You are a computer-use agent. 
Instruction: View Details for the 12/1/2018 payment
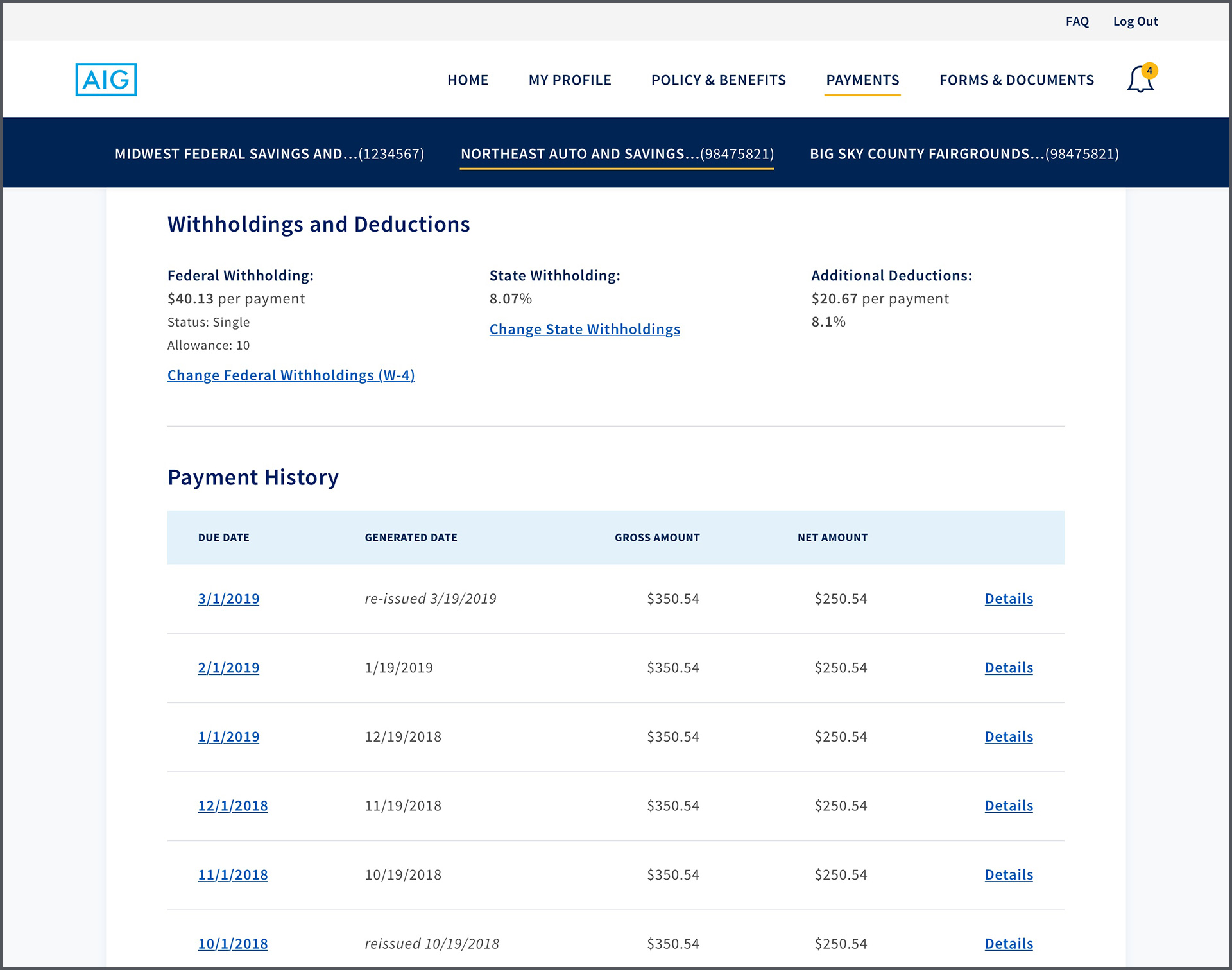(x=1009, y=806)
